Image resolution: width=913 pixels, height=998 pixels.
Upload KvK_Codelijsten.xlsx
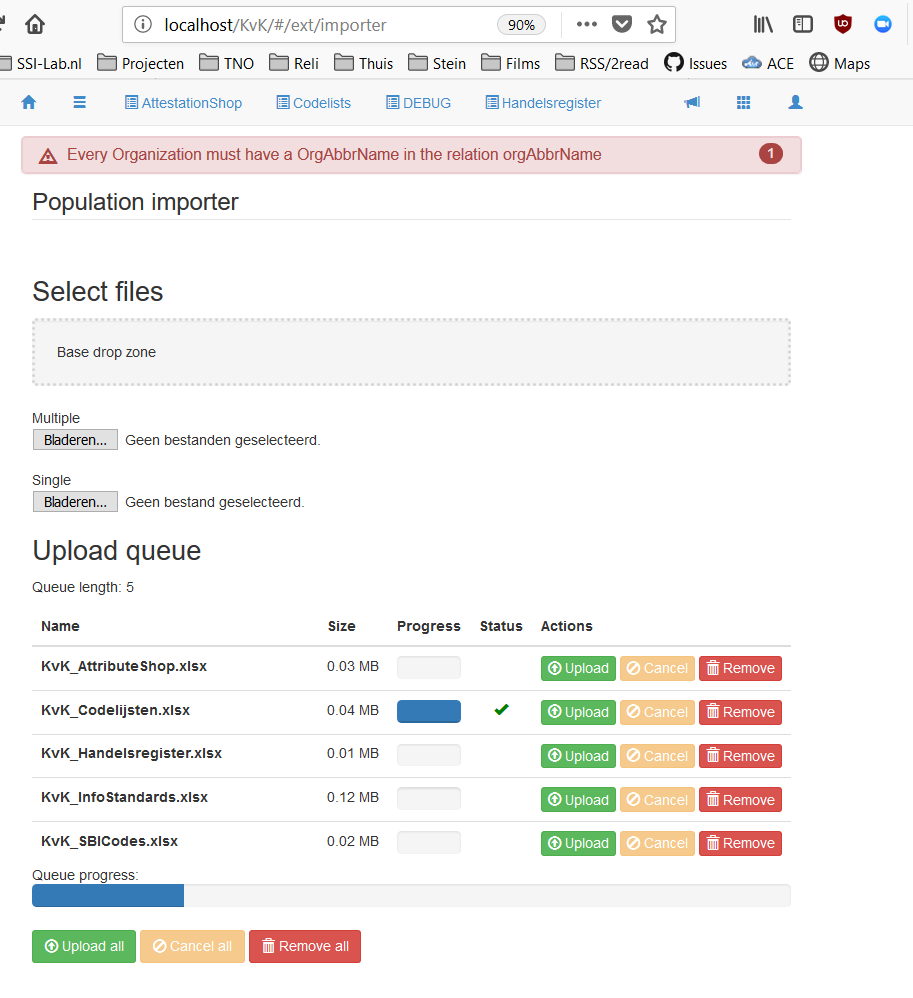[578, 712]
